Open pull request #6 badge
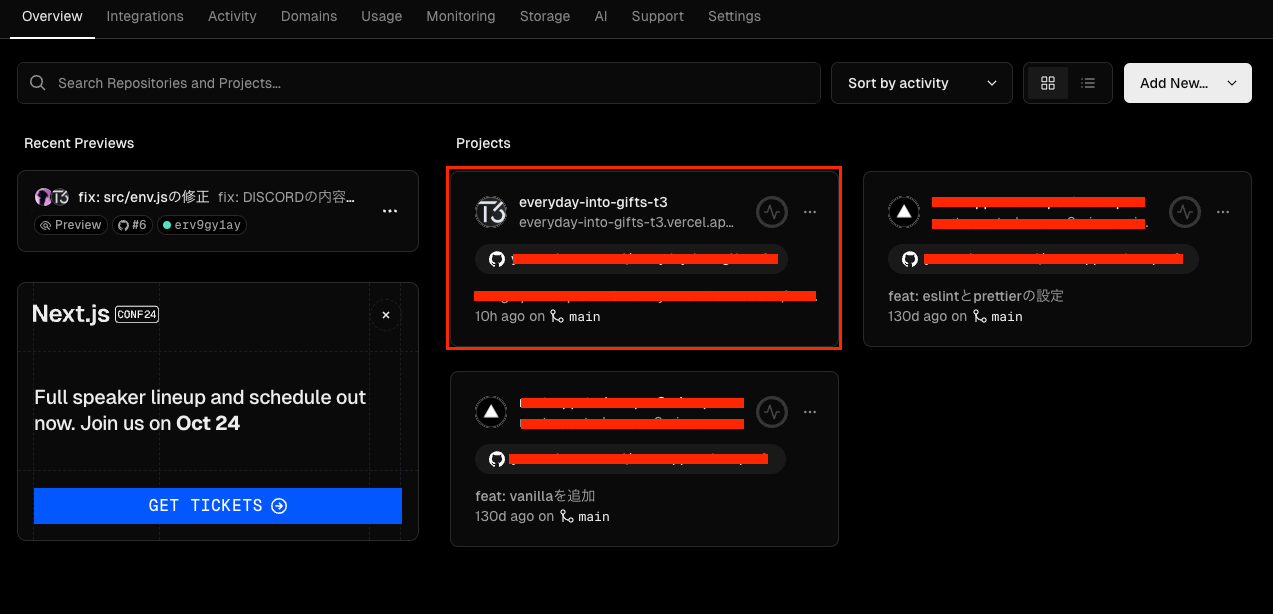This screenshot has width=1273, height=614. coord(132,225)
